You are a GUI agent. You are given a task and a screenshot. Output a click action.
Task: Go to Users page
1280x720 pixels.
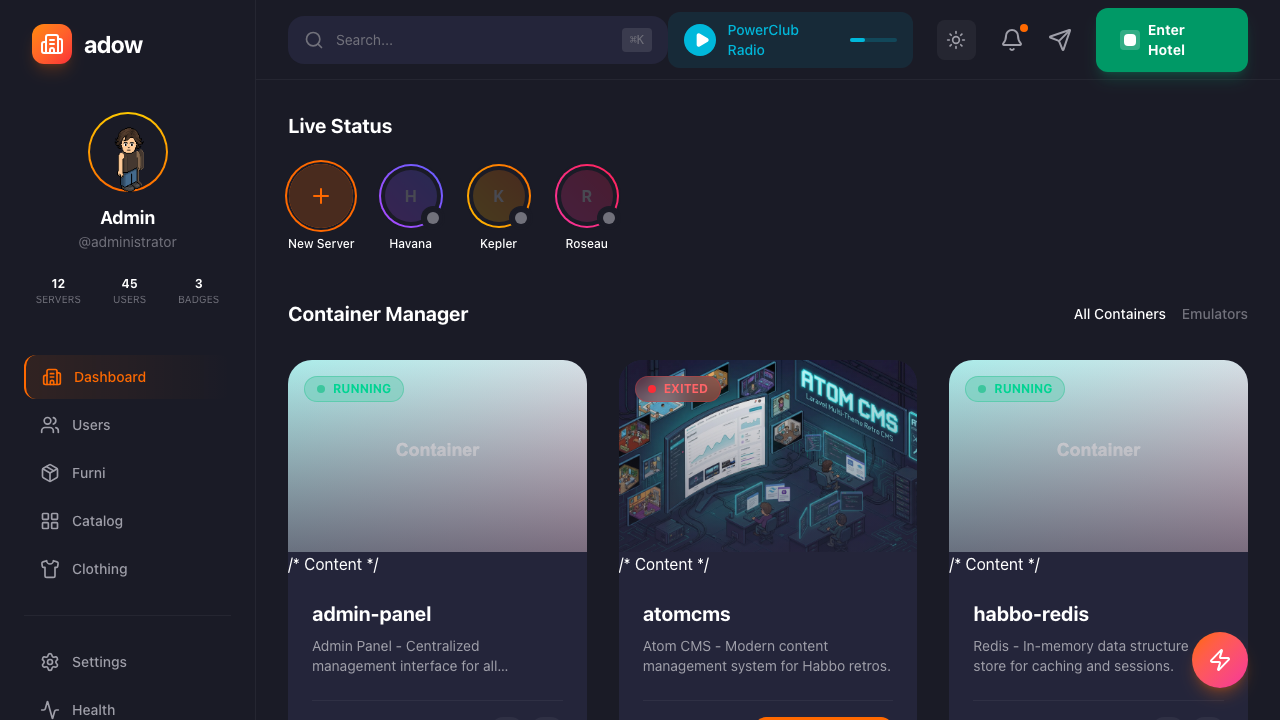coord(90,425)
